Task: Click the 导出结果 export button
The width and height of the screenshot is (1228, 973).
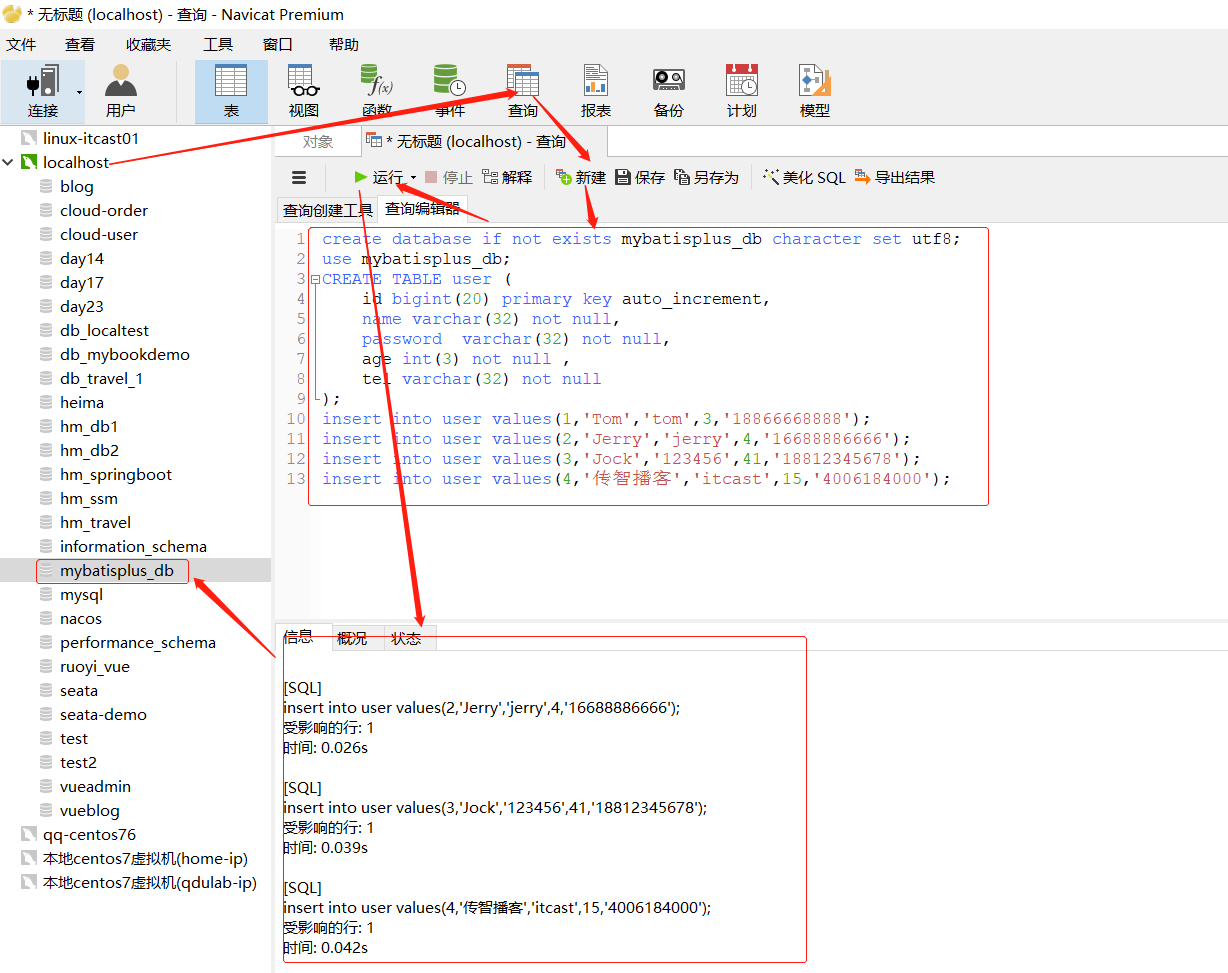Action: tap(895, 177)
